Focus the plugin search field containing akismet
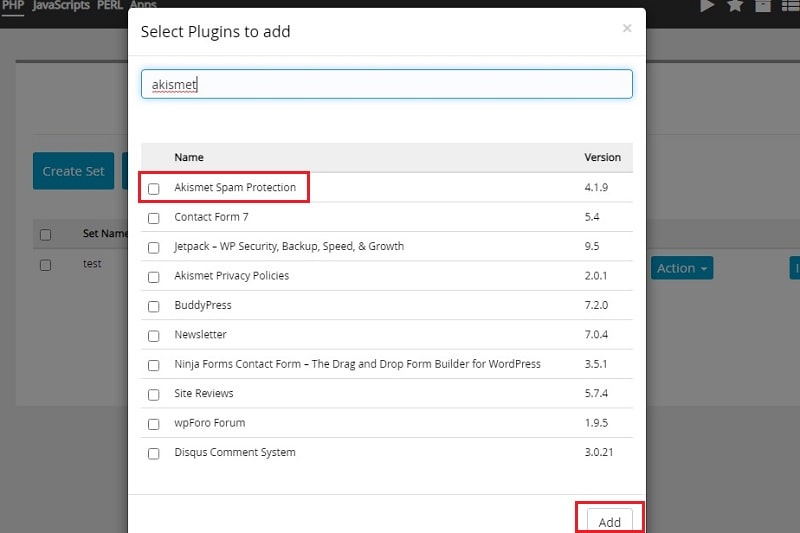This screenshot has height=533, width=800. pyautogui.click(x=387, y=84)
